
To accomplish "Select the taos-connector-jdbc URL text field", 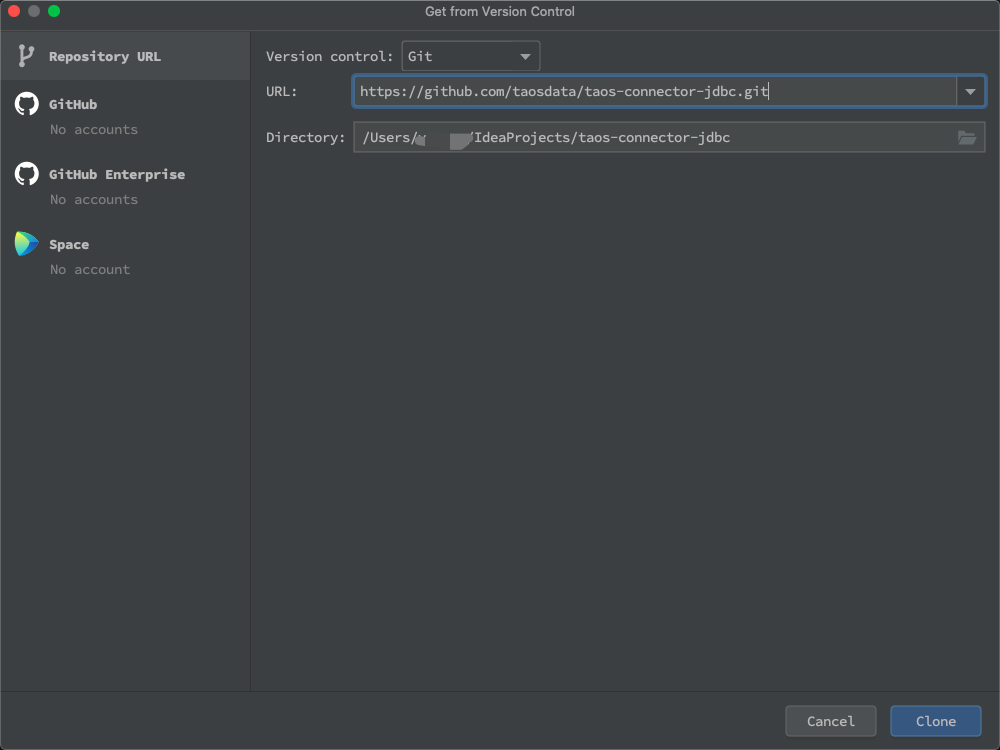I will pyautogui.click(x=650, y=91).
